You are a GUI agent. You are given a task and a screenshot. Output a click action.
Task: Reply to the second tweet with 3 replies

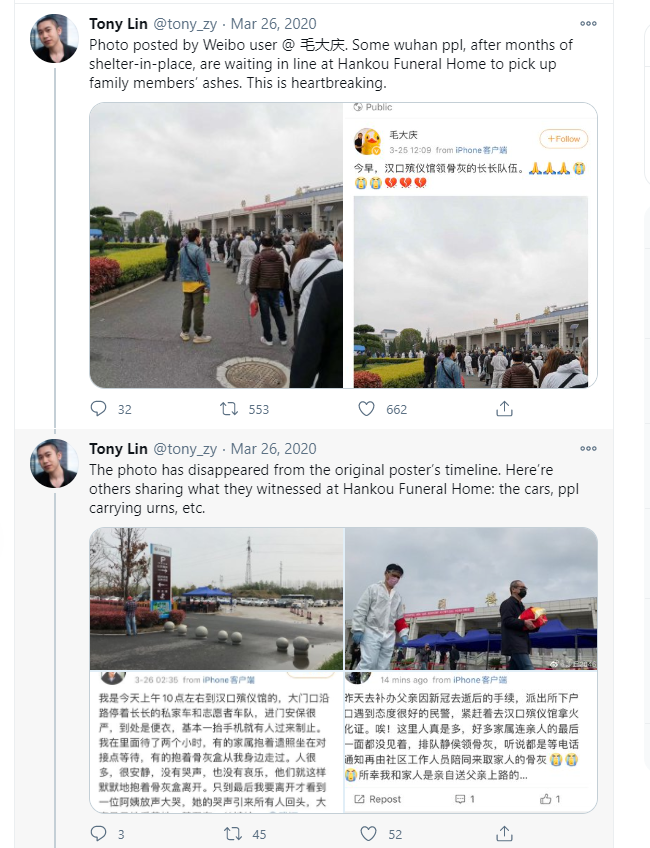[x=98, y=833]
